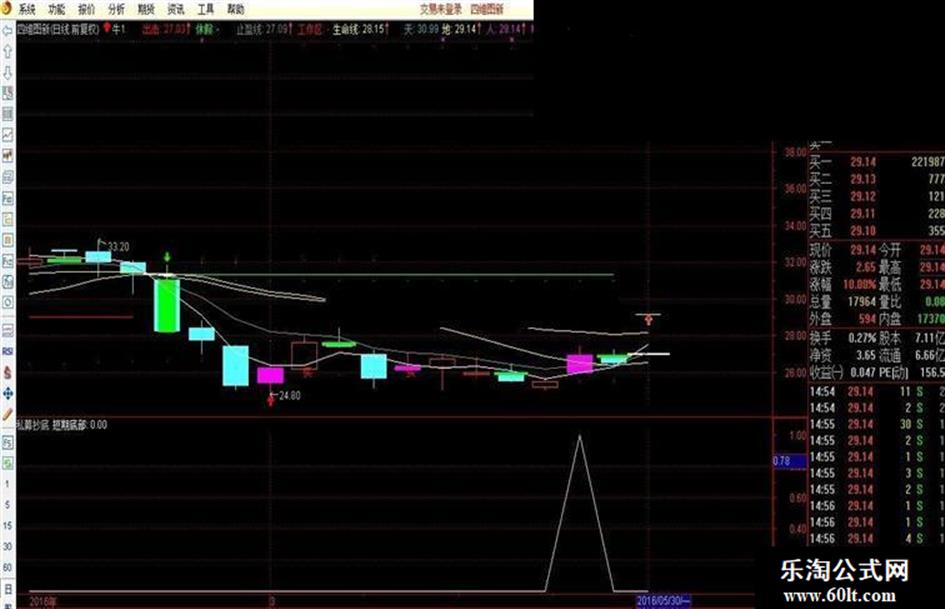Click the 收益(一) 0.047 value
This screenshot has width=945, height=609.
point(863,373)
